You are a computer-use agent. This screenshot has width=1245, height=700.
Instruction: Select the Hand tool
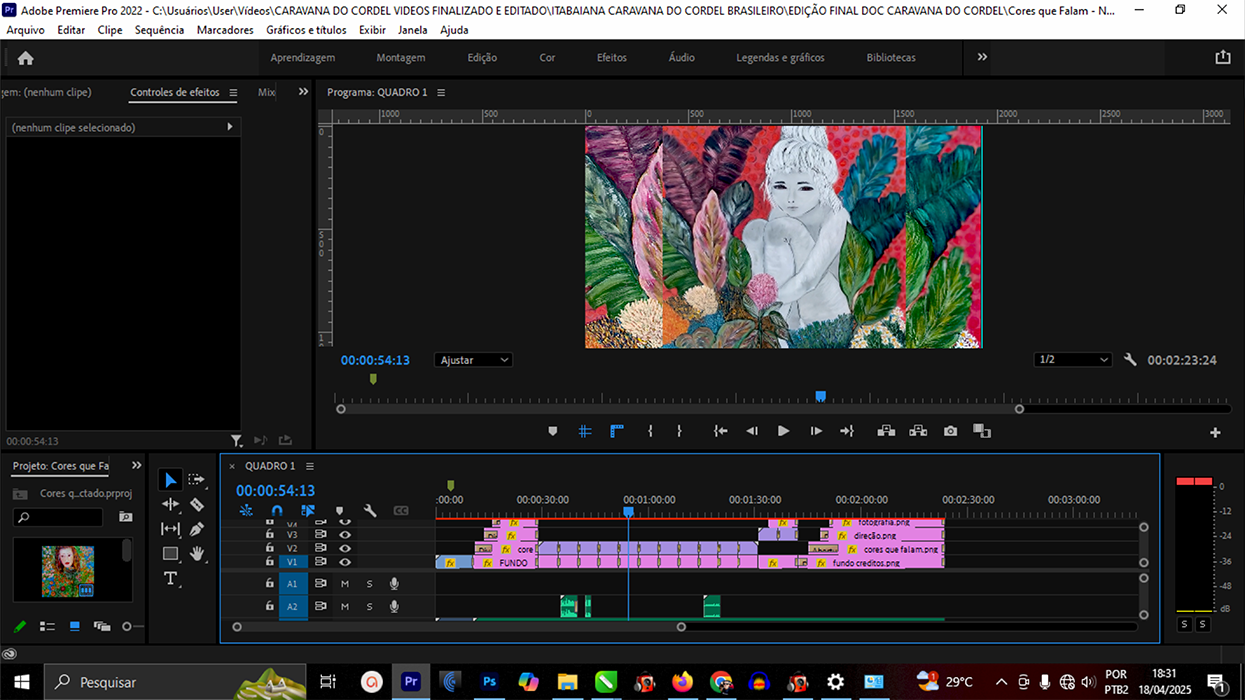[197, 554]
